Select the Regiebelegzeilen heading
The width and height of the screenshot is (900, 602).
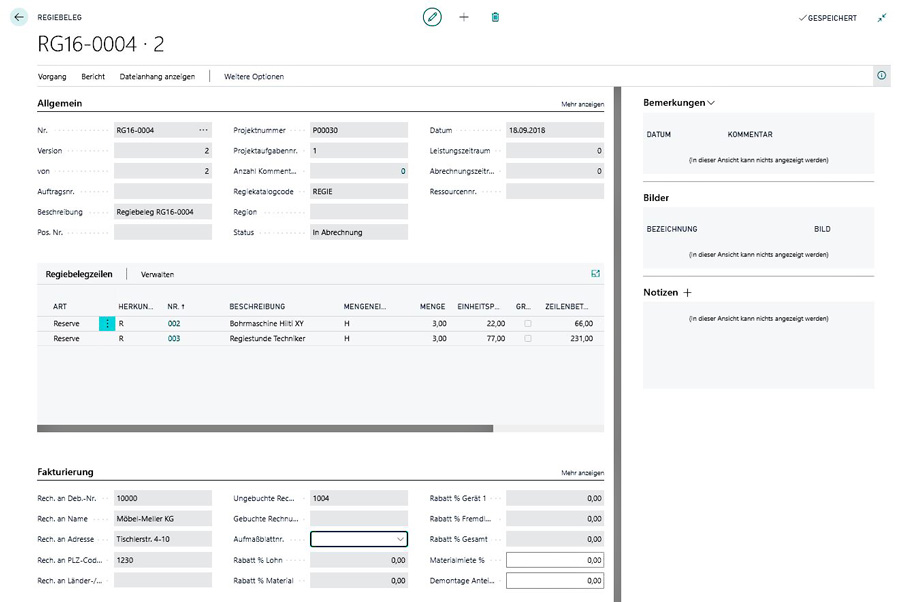(x=79, y=274)
